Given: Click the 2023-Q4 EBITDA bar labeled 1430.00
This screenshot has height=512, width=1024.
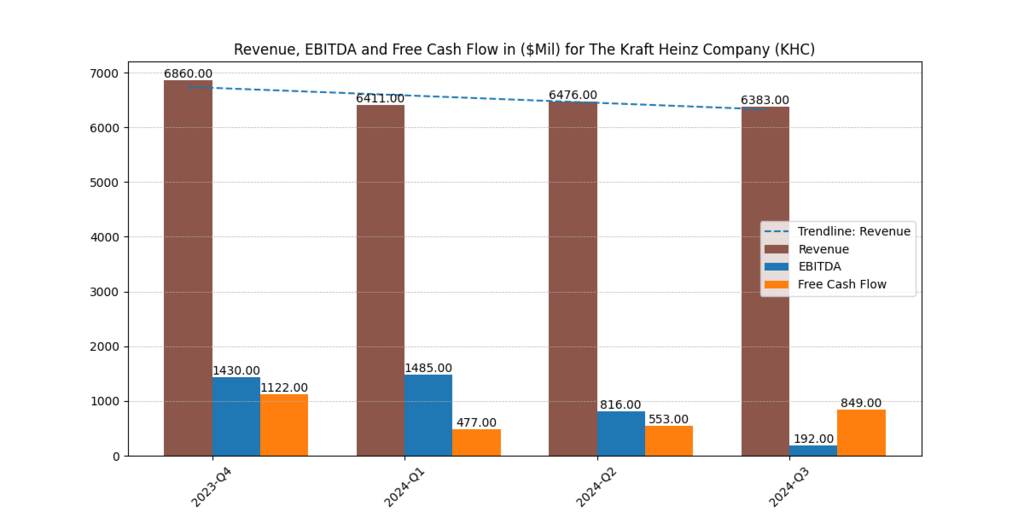Looking at the screenshot, I should click(x=236, y=417).
